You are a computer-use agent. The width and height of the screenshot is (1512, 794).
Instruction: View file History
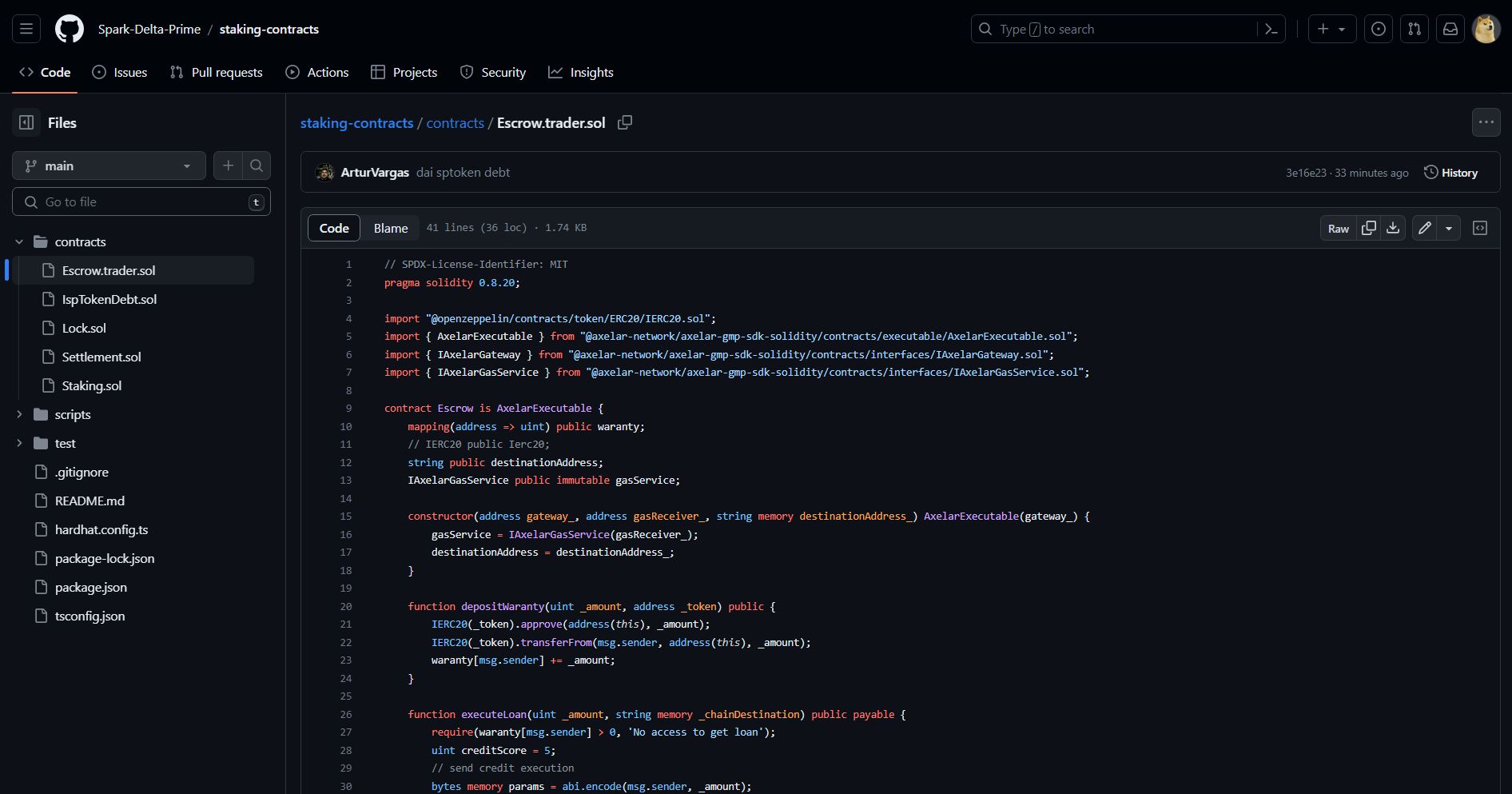pyautogui.click(x=1450, y=173)
